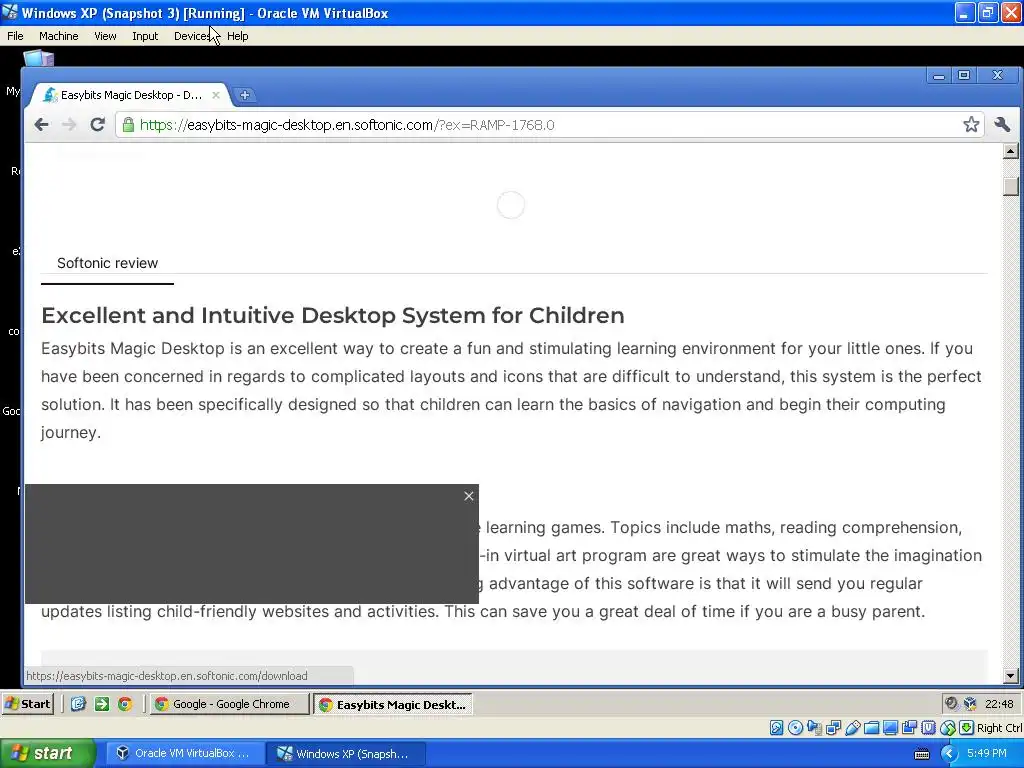Launch Internet Explorer from guest quick launch
Viewport: 1024px width, 768px height.
click(78, 704)
